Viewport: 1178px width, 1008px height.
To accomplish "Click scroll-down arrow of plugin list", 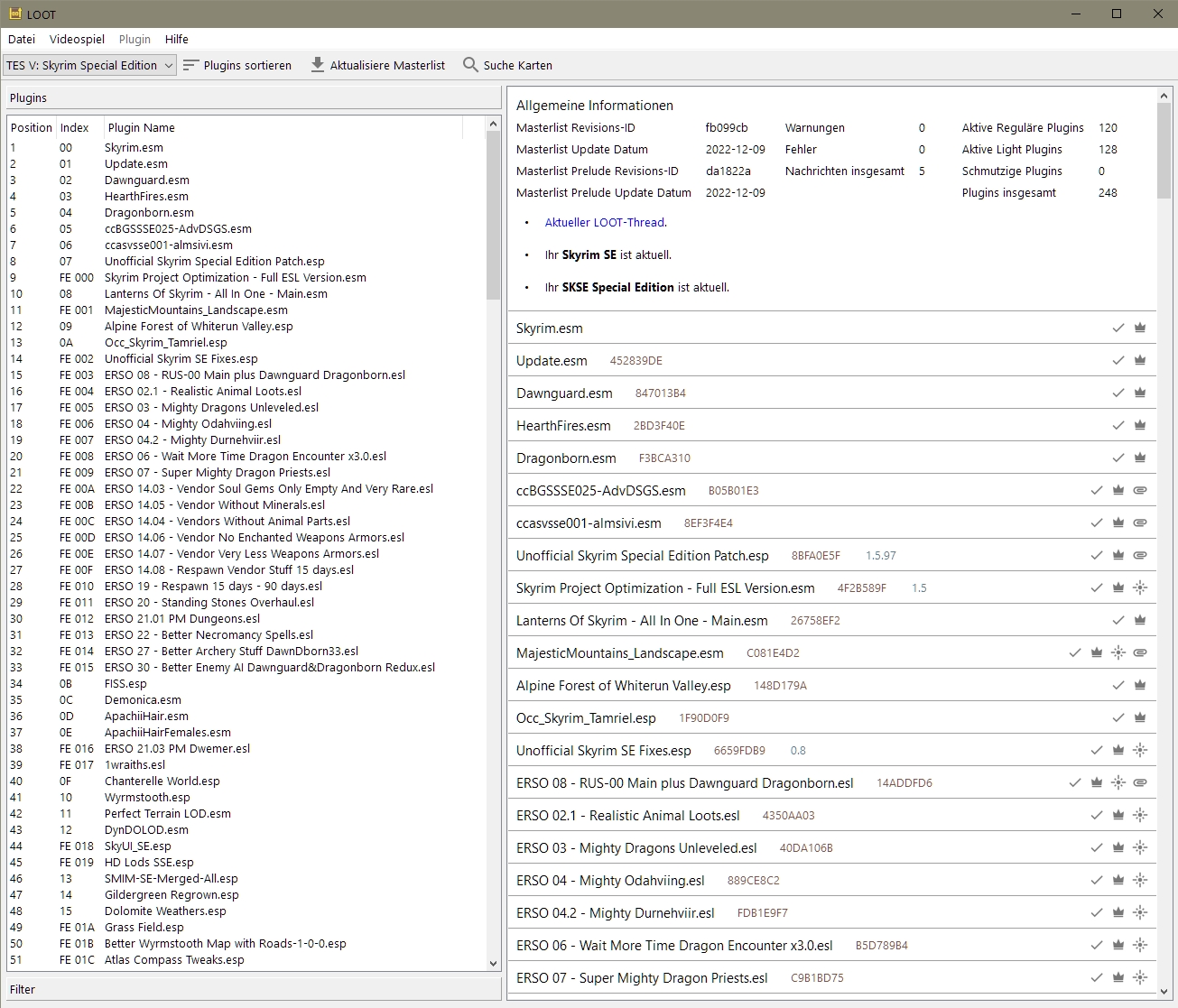I will [x=493, y=963].
